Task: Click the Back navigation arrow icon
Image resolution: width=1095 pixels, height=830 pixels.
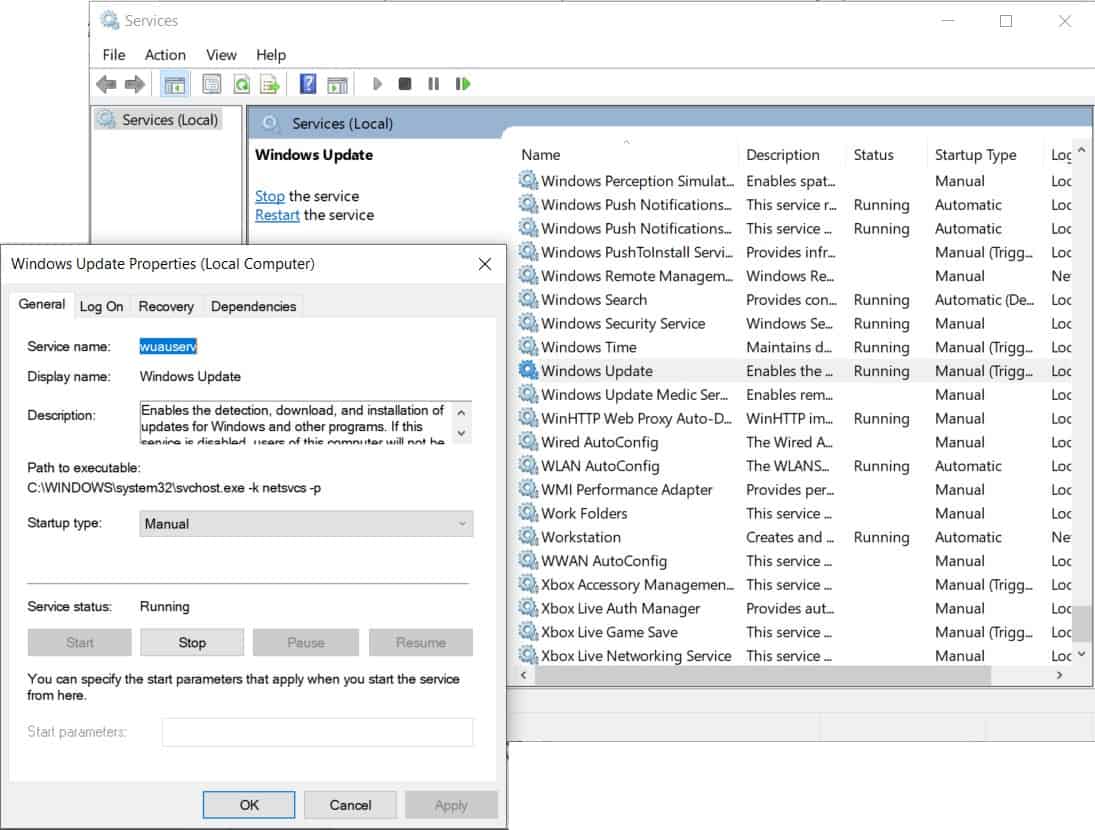Action: coord(106,83)
